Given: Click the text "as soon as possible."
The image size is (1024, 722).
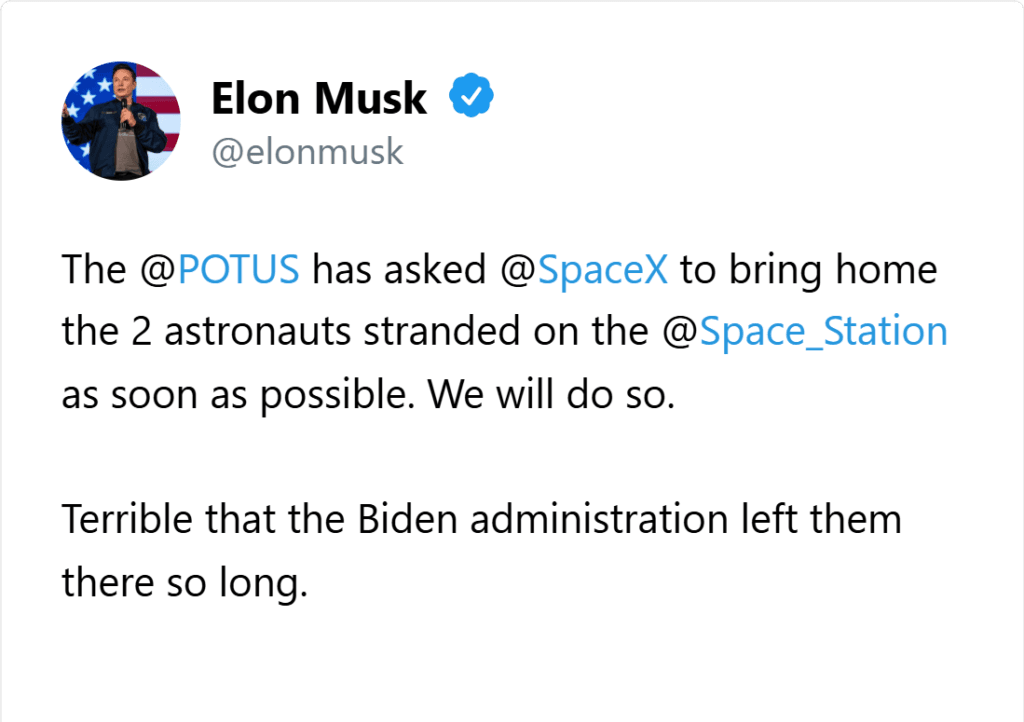Looking at the screenshot, I should pyautogui.click(x=238, y=394).
